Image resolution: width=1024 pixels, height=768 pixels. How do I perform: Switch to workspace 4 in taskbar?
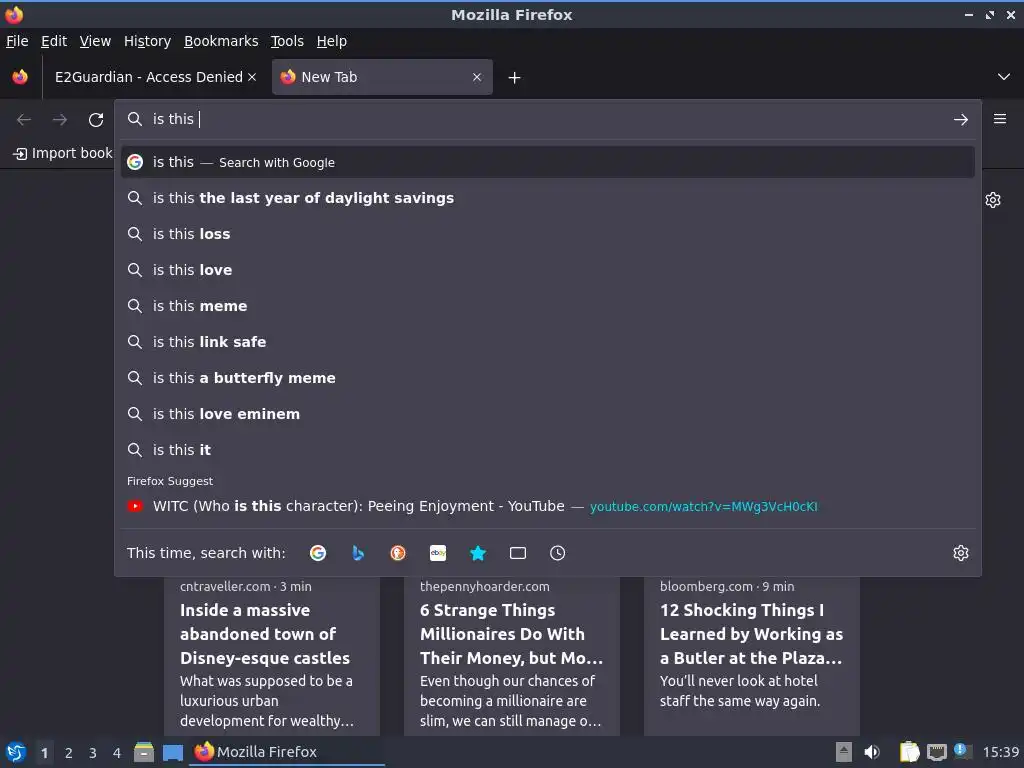(x=117, y=753)
